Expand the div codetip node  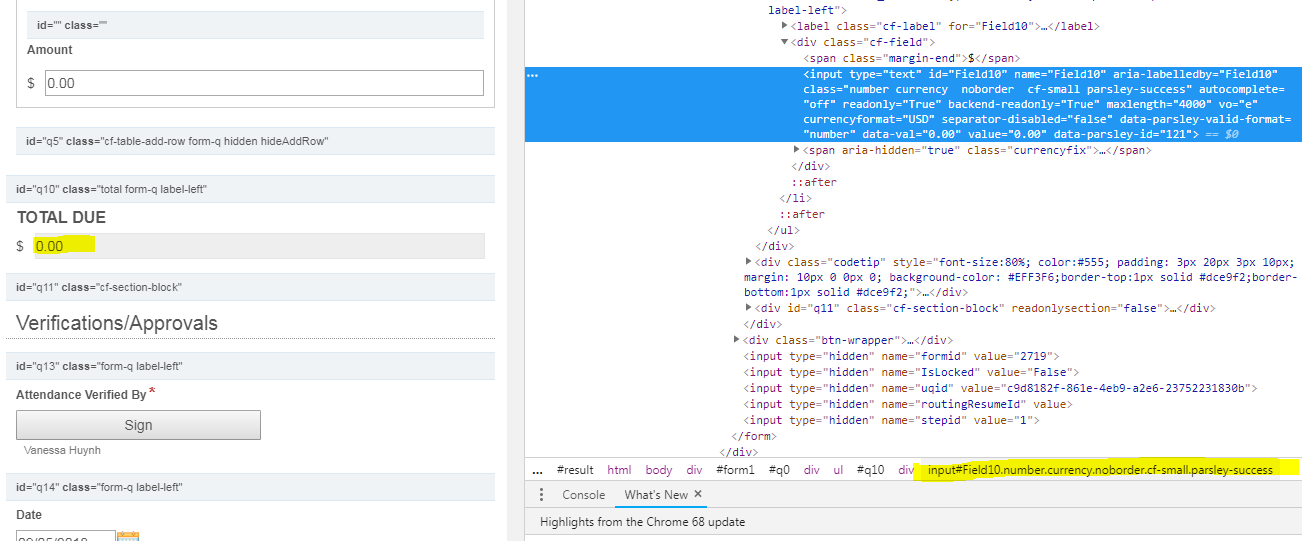(x=749, y=261)
